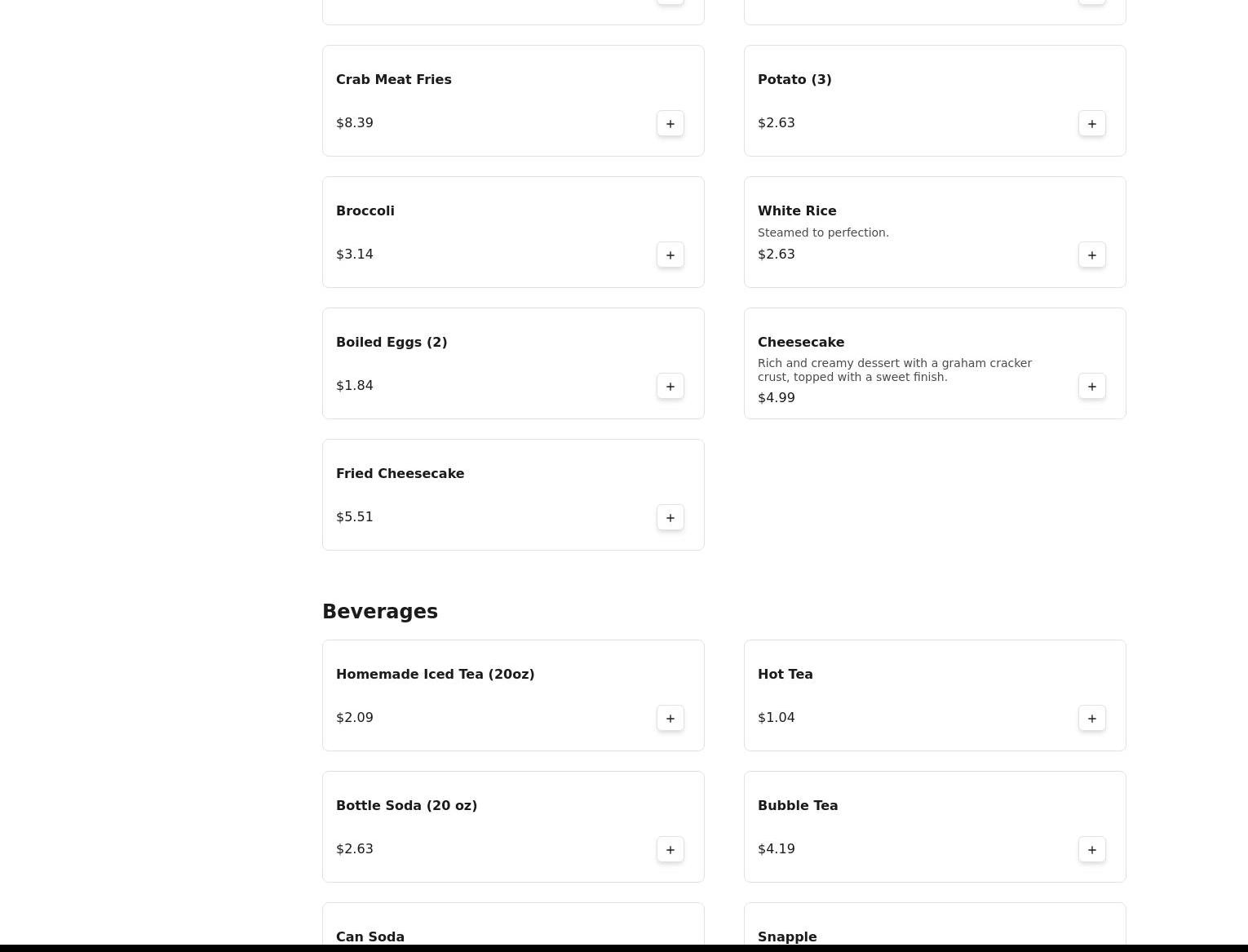
Task: Add Potato (3) using plus button
Action: click(x=1092, y=124)
